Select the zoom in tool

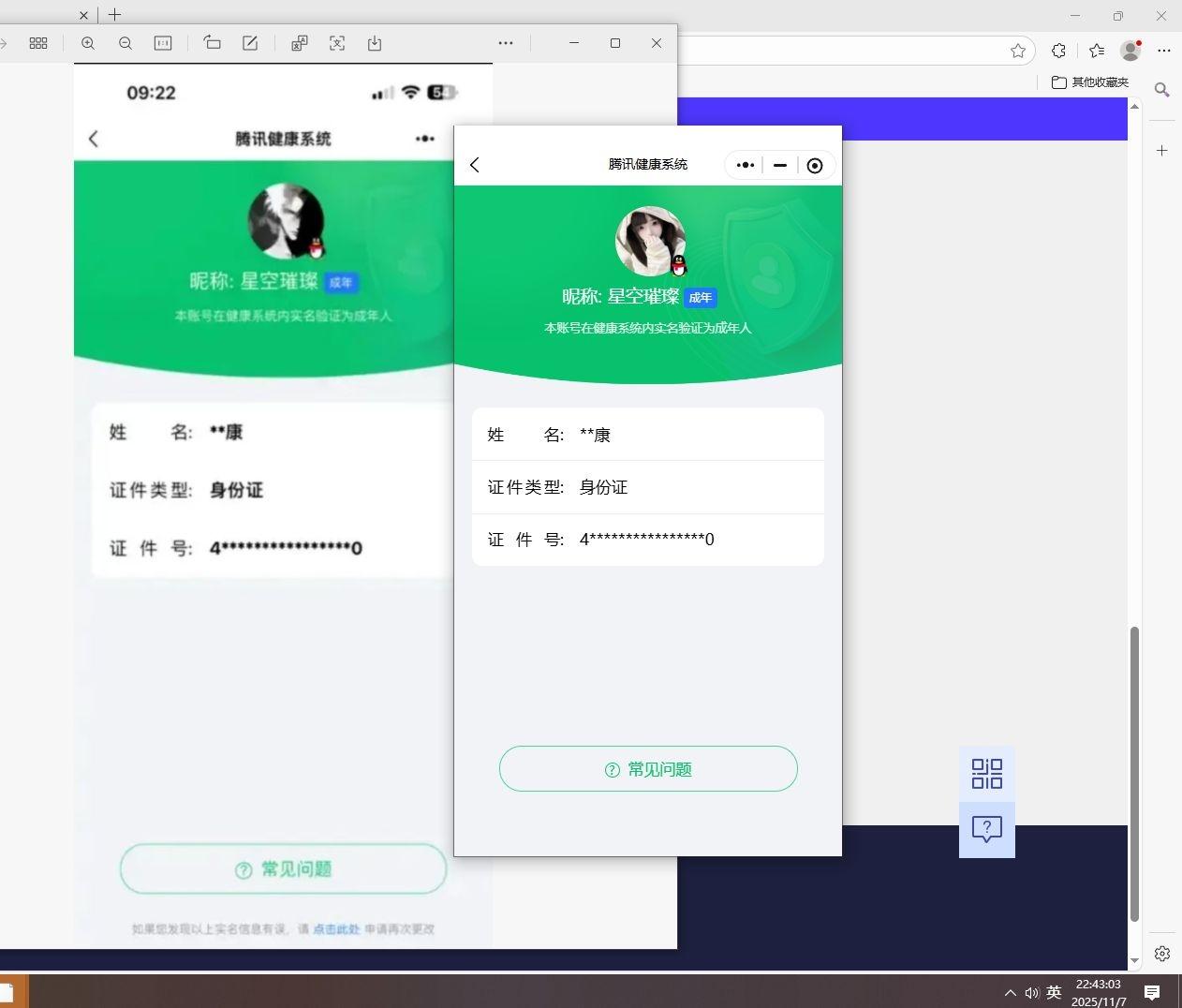[x=88, y=43]
